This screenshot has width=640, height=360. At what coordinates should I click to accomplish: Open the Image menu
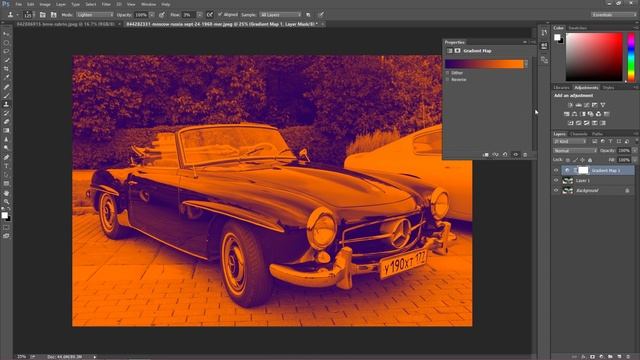click(x=45, y=4)
